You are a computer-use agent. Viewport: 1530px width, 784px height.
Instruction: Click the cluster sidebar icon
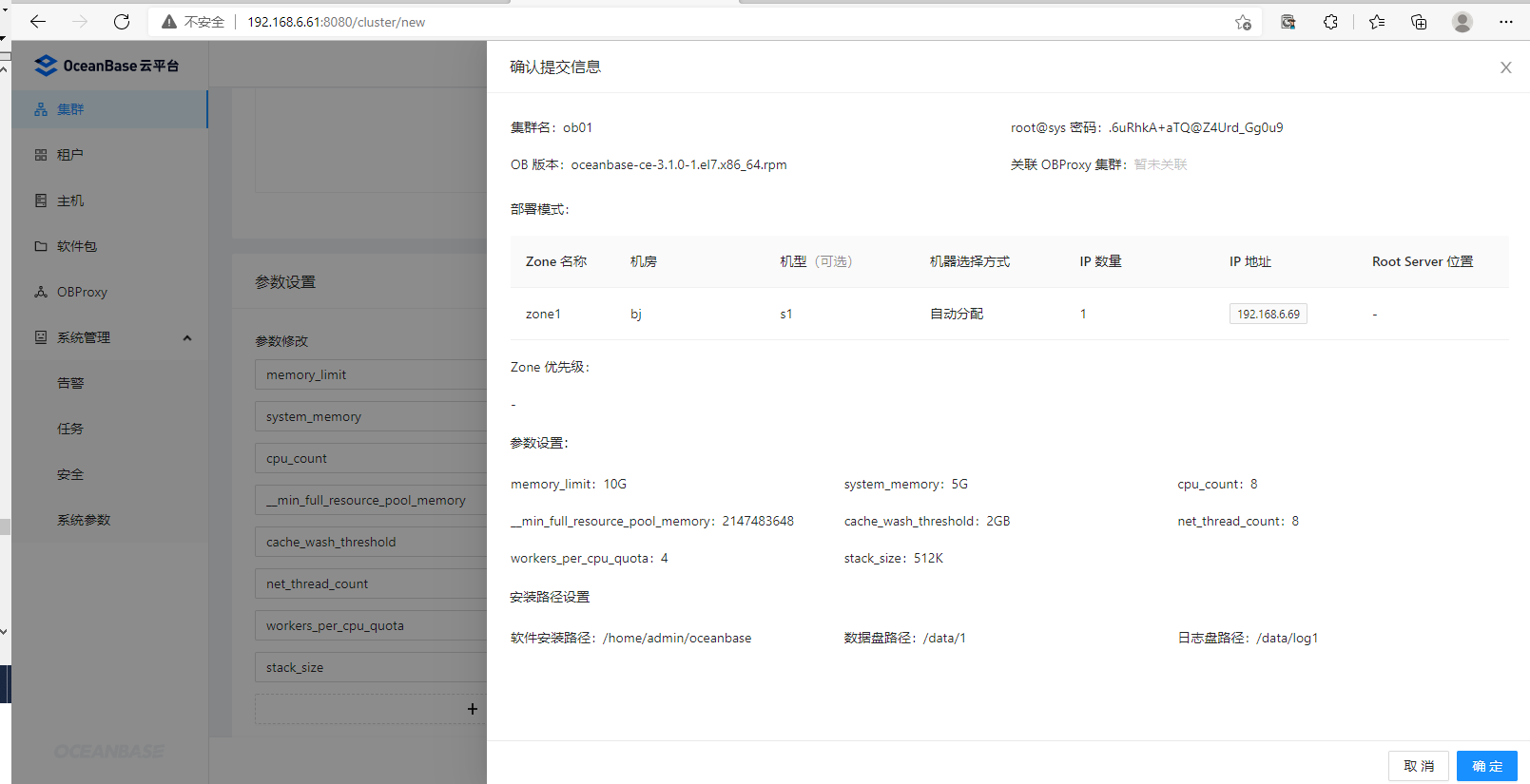[x=41, y=109]
